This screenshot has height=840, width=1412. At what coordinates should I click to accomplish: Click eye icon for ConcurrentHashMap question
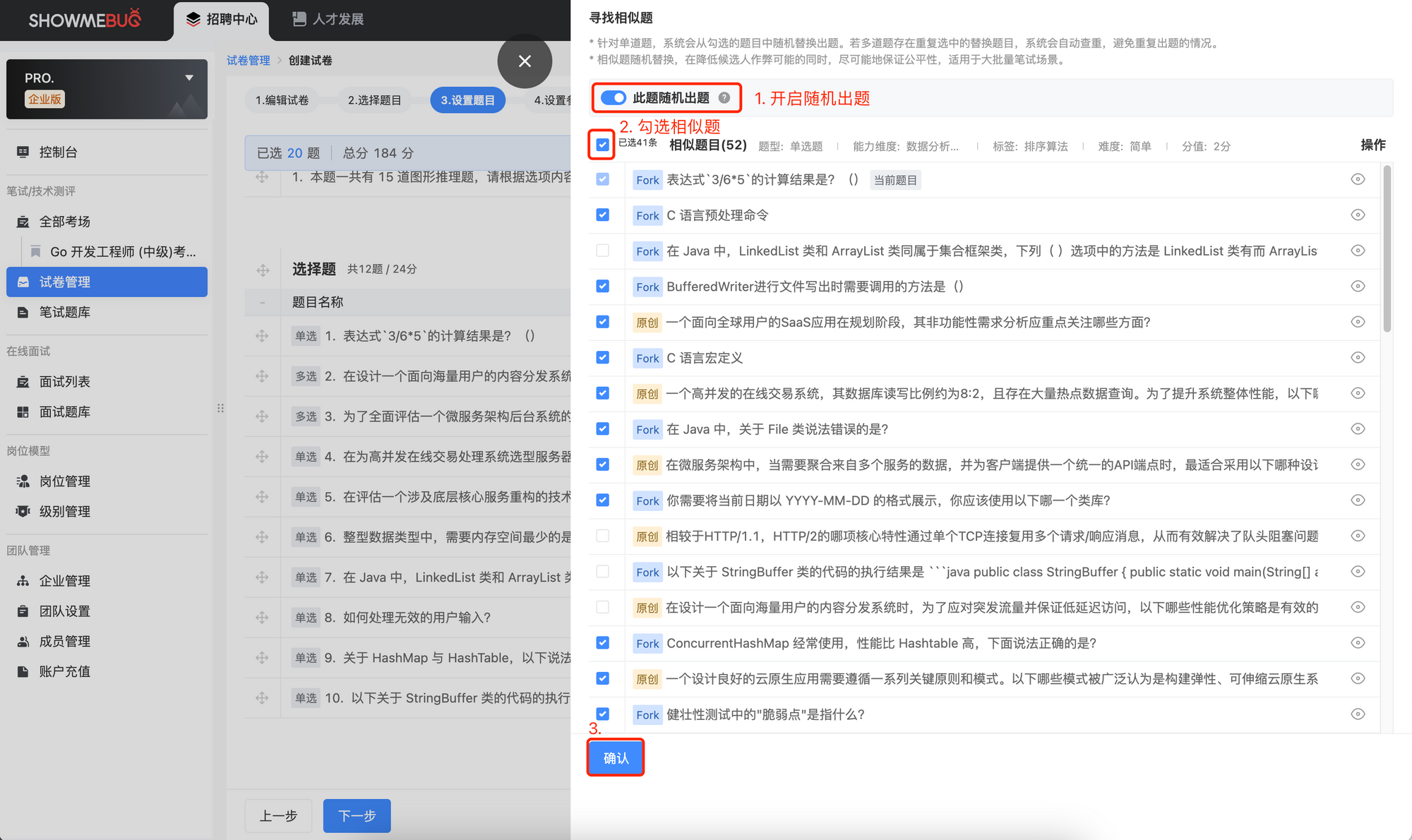coord(1358,642)
